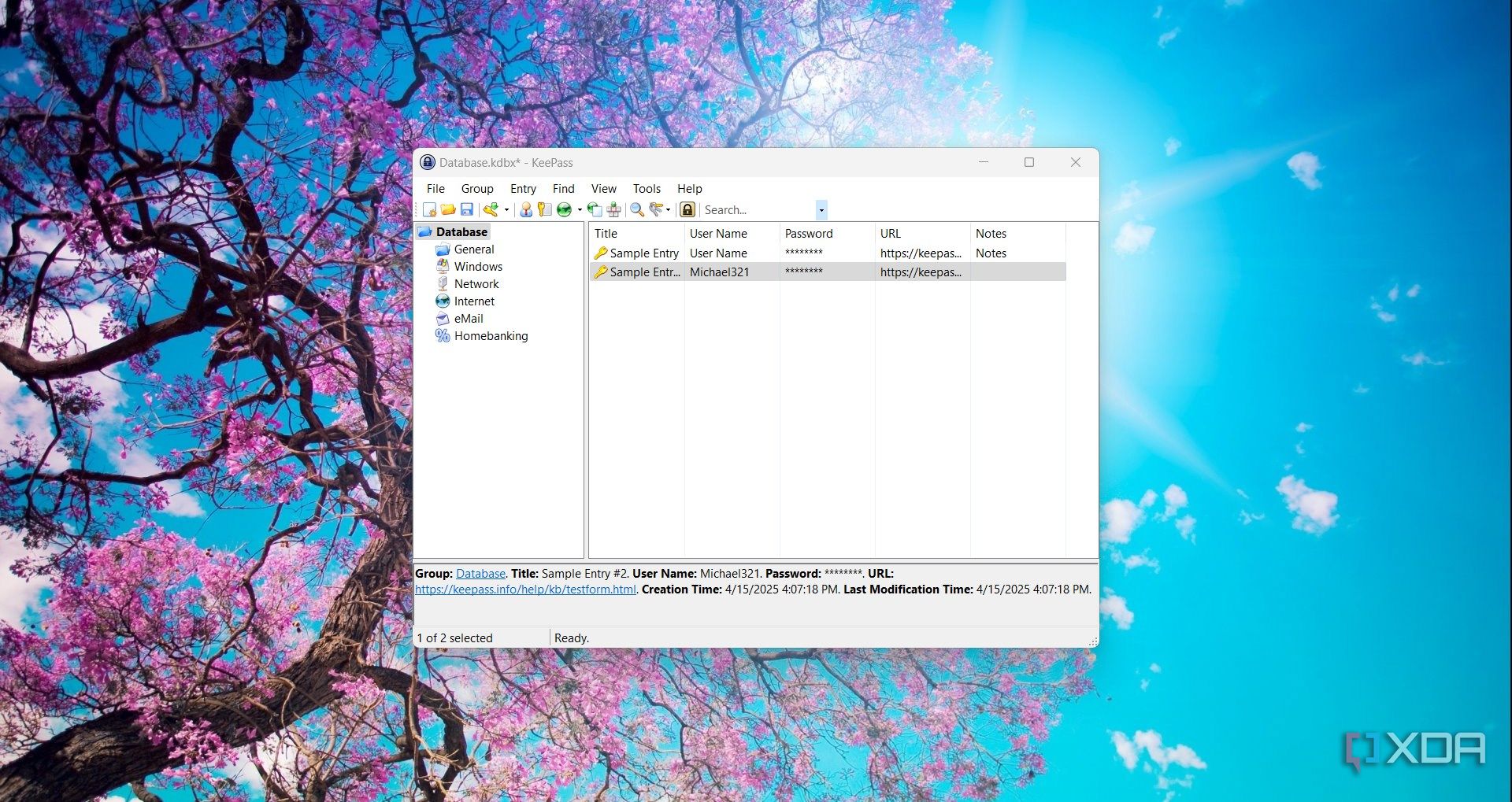Open a database with the folder icon
The height and width of the screenshot is (802, 1512).
point(448,209)
